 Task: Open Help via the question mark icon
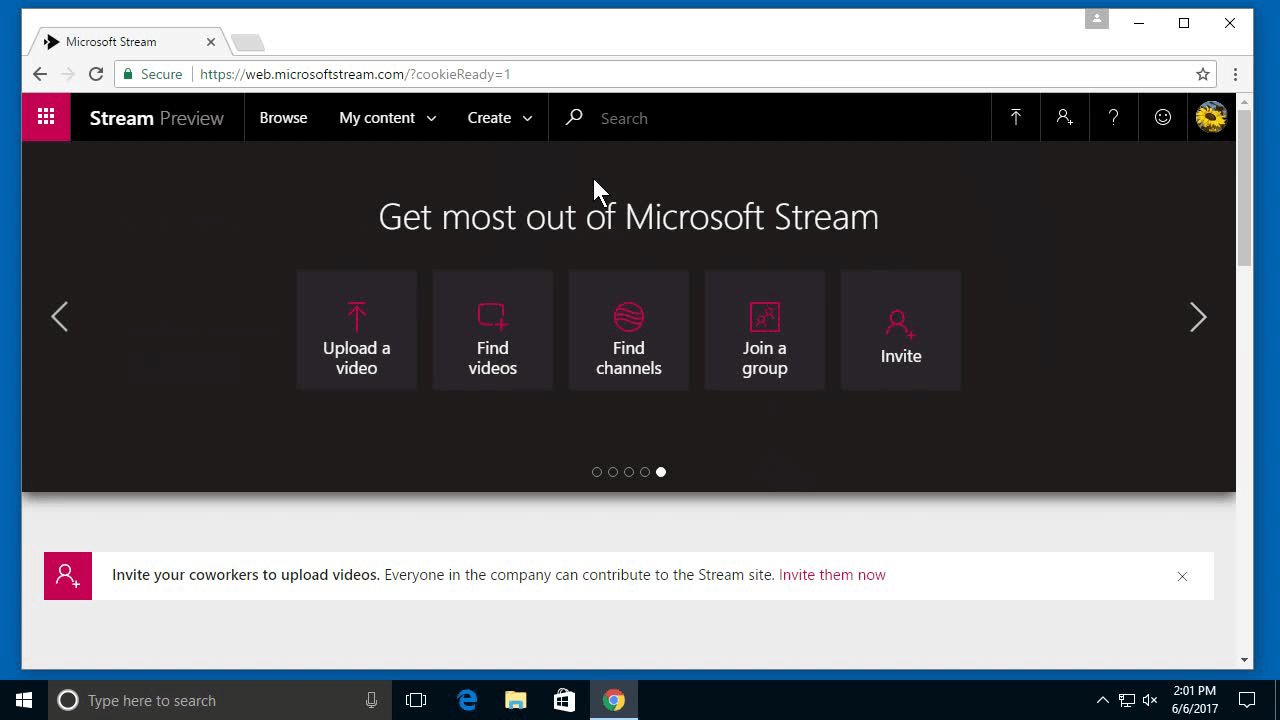click(x=1113, y=117)
